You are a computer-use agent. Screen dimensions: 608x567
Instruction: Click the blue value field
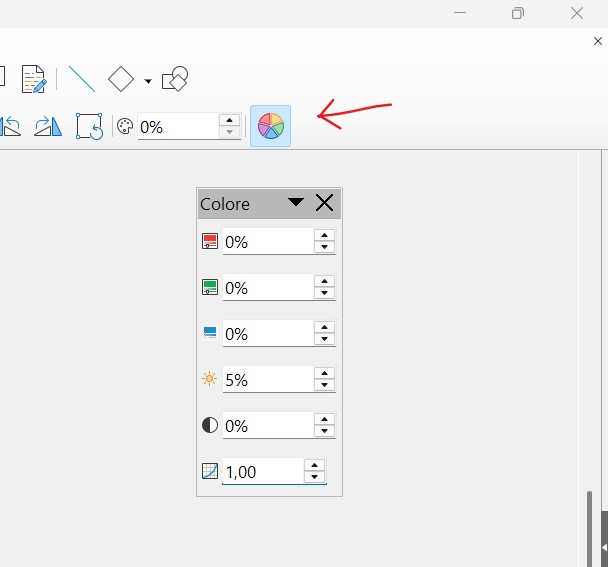click(x=268, y=333)
